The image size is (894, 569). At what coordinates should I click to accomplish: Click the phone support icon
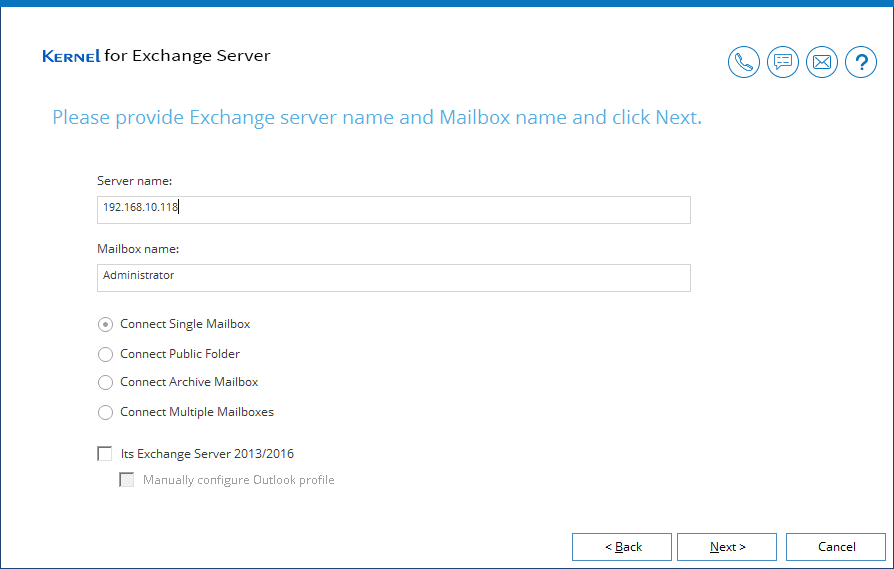743,62
